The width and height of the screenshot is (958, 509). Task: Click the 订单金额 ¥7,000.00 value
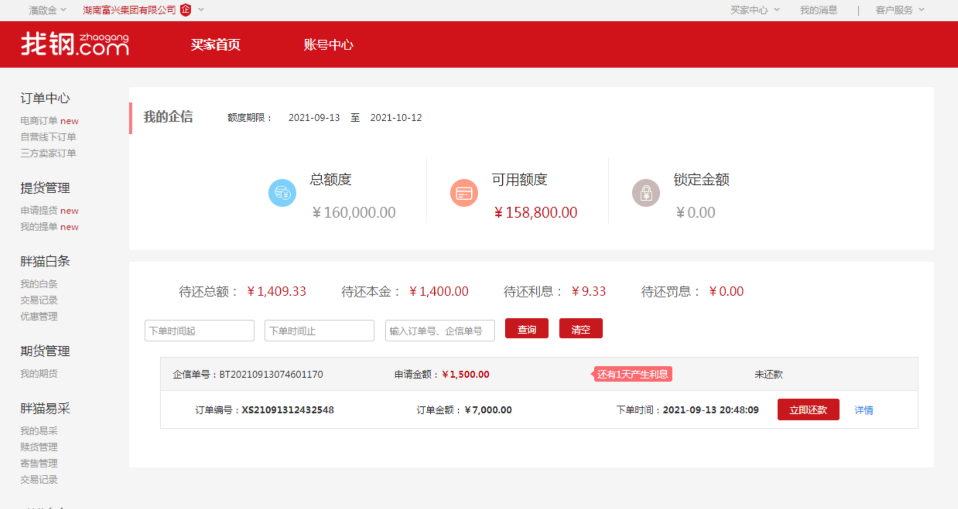tap(488, 410)
